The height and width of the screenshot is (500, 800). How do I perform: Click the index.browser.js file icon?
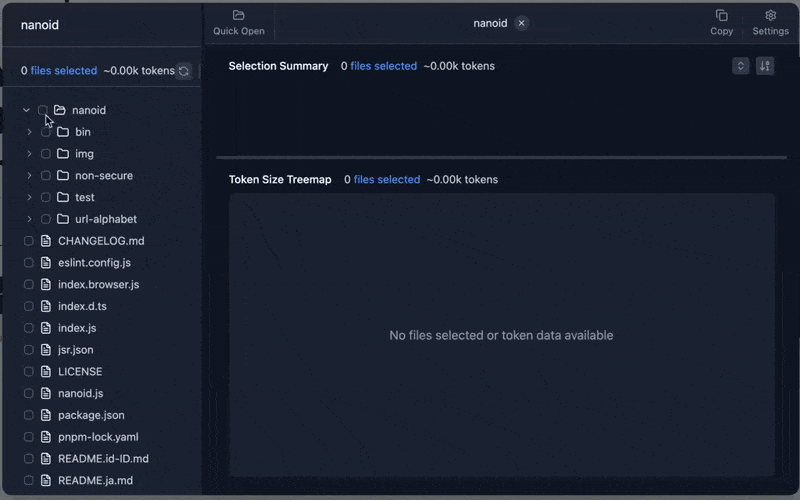tap(46, 284)
